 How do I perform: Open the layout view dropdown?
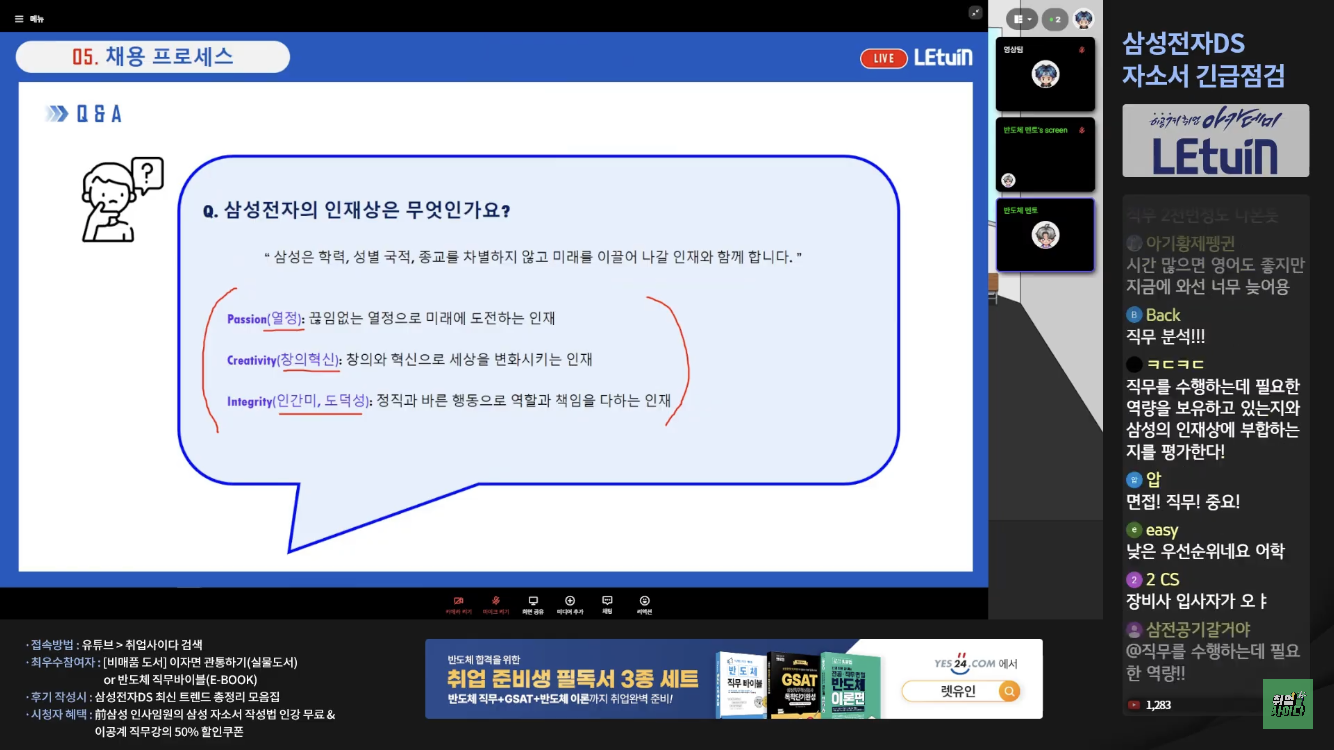point(1023,19)
